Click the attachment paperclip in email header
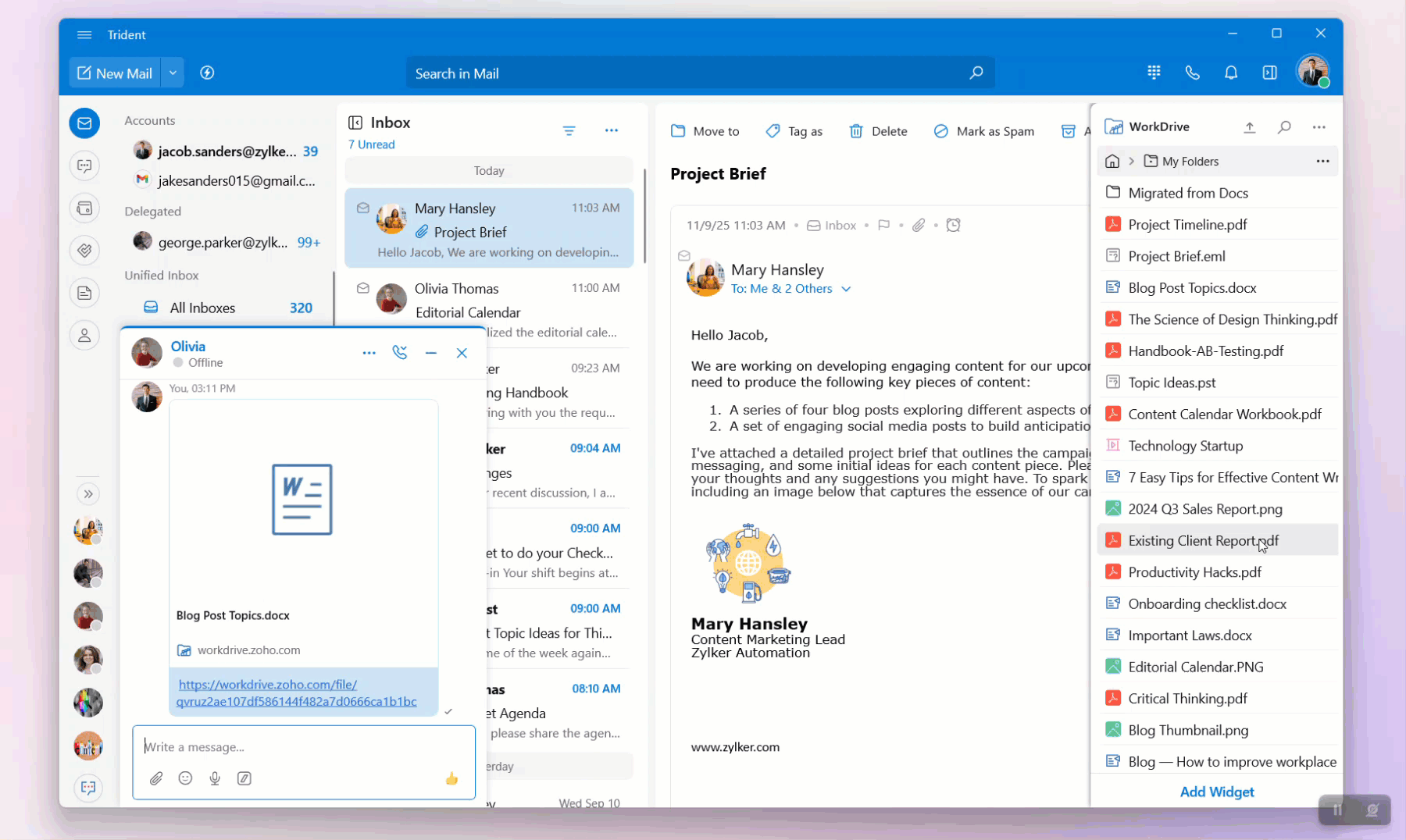 tap(919, 225)
